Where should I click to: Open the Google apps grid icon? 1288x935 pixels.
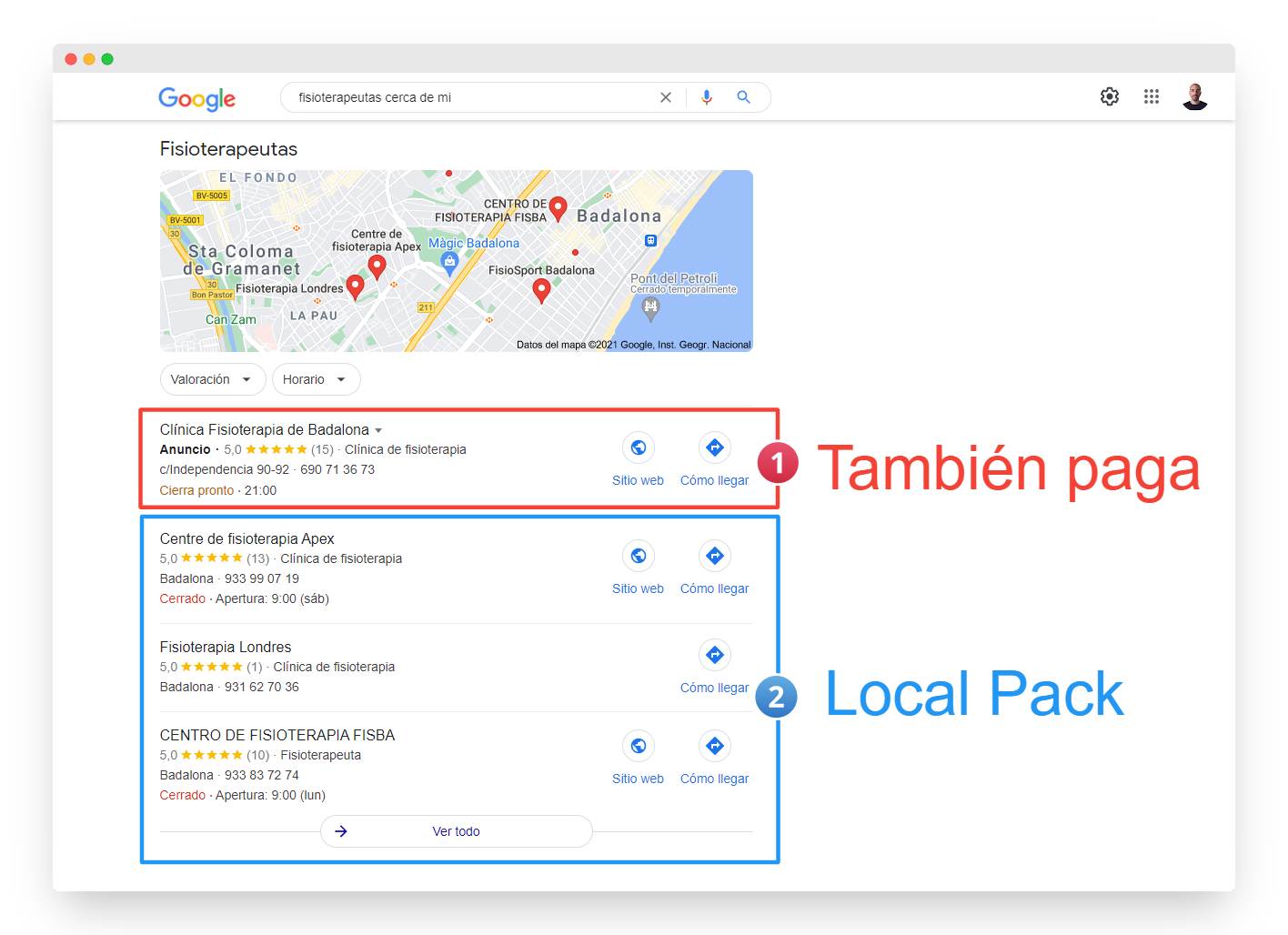[x=1152, y=96]
